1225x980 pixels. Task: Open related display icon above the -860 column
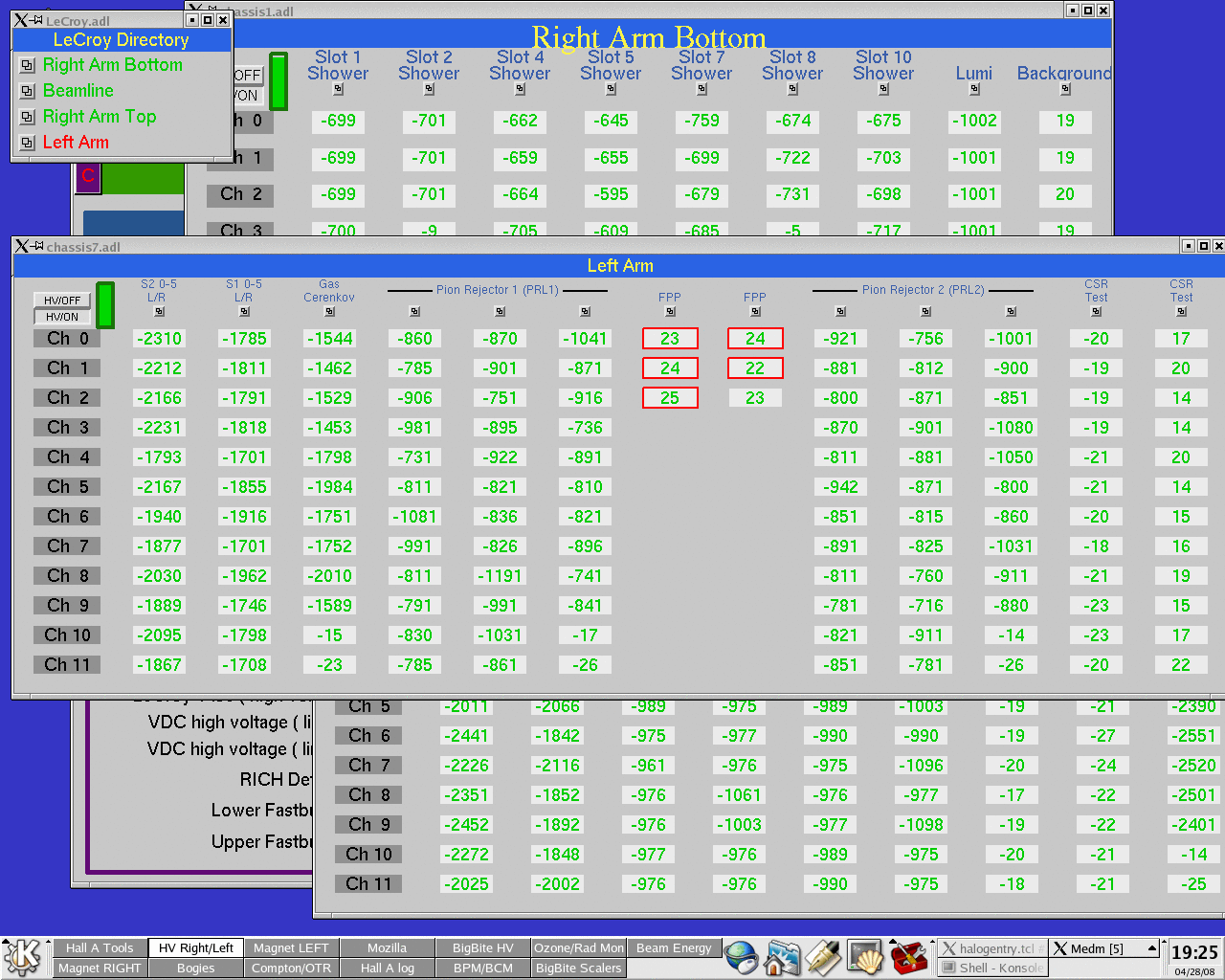414,311
